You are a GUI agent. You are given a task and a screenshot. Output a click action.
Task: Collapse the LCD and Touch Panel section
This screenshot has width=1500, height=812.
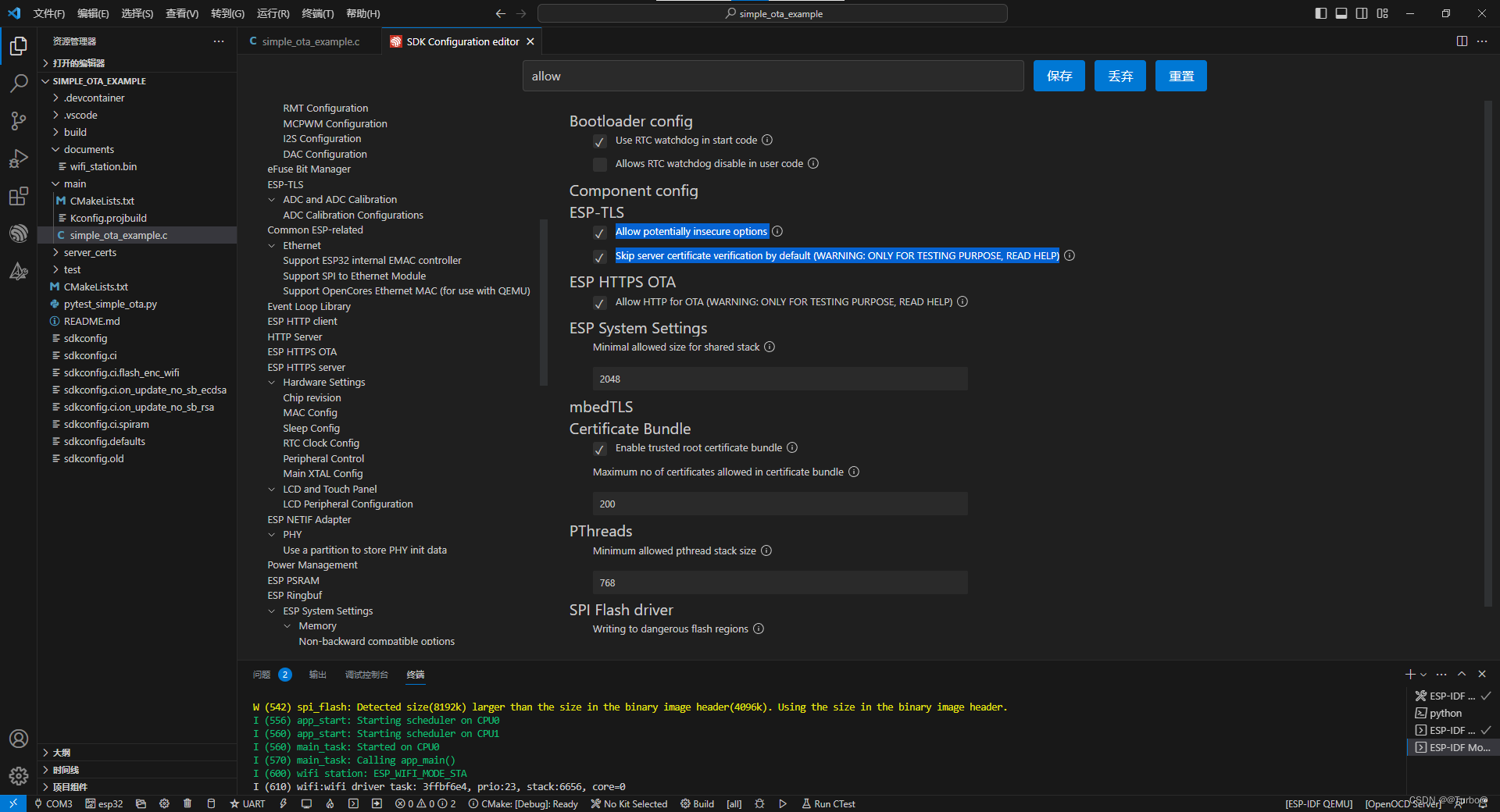pyautogui.click(x=272, y=490)
